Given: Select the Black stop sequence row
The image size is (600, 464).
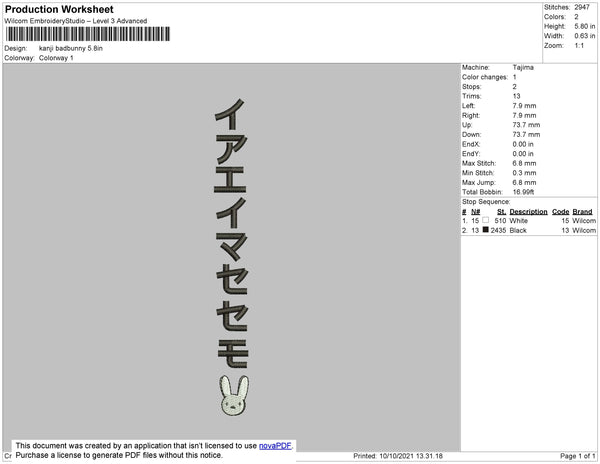Looking at the screenshot, I should click(x=529, y=230).
